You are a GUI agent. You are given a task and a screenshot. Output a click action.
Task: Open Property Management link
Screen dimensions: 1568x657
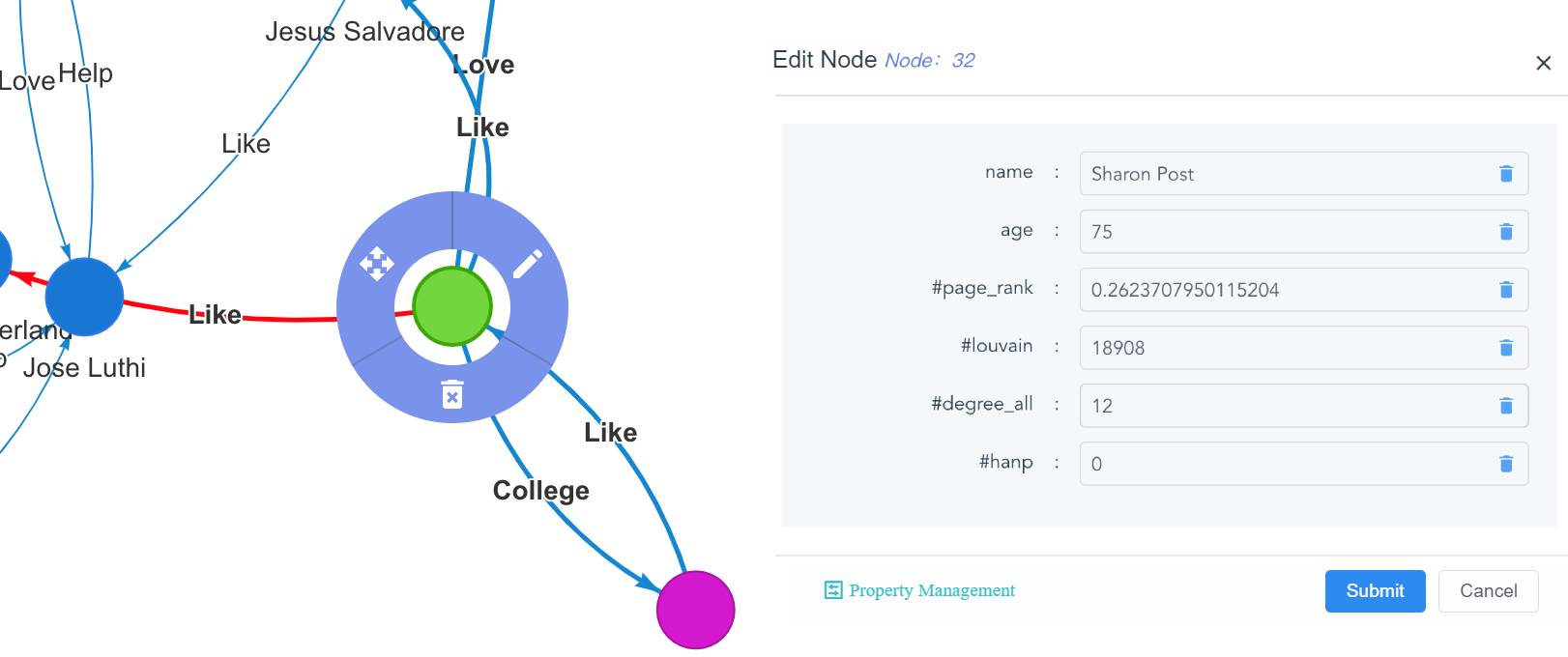[919, 590]
